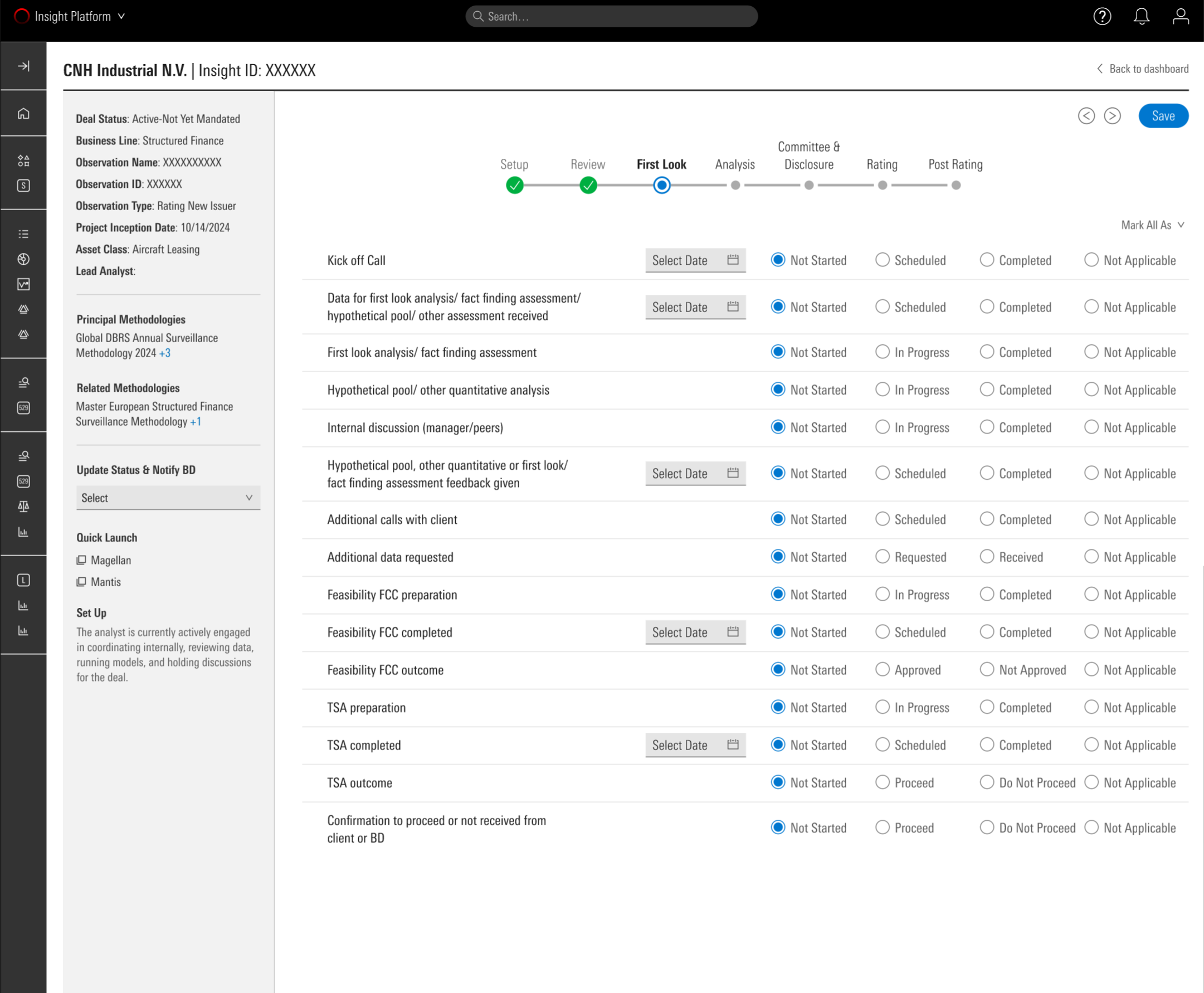Open the balance scales icon in sidebar
The image size is (1204, 993).
coord(23,506)
